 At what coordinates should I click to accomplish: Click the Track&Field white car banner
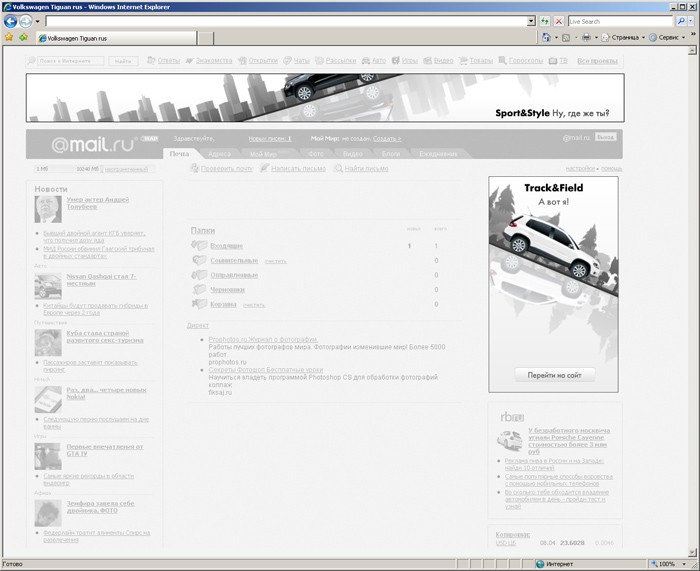[x=553, y=284]
